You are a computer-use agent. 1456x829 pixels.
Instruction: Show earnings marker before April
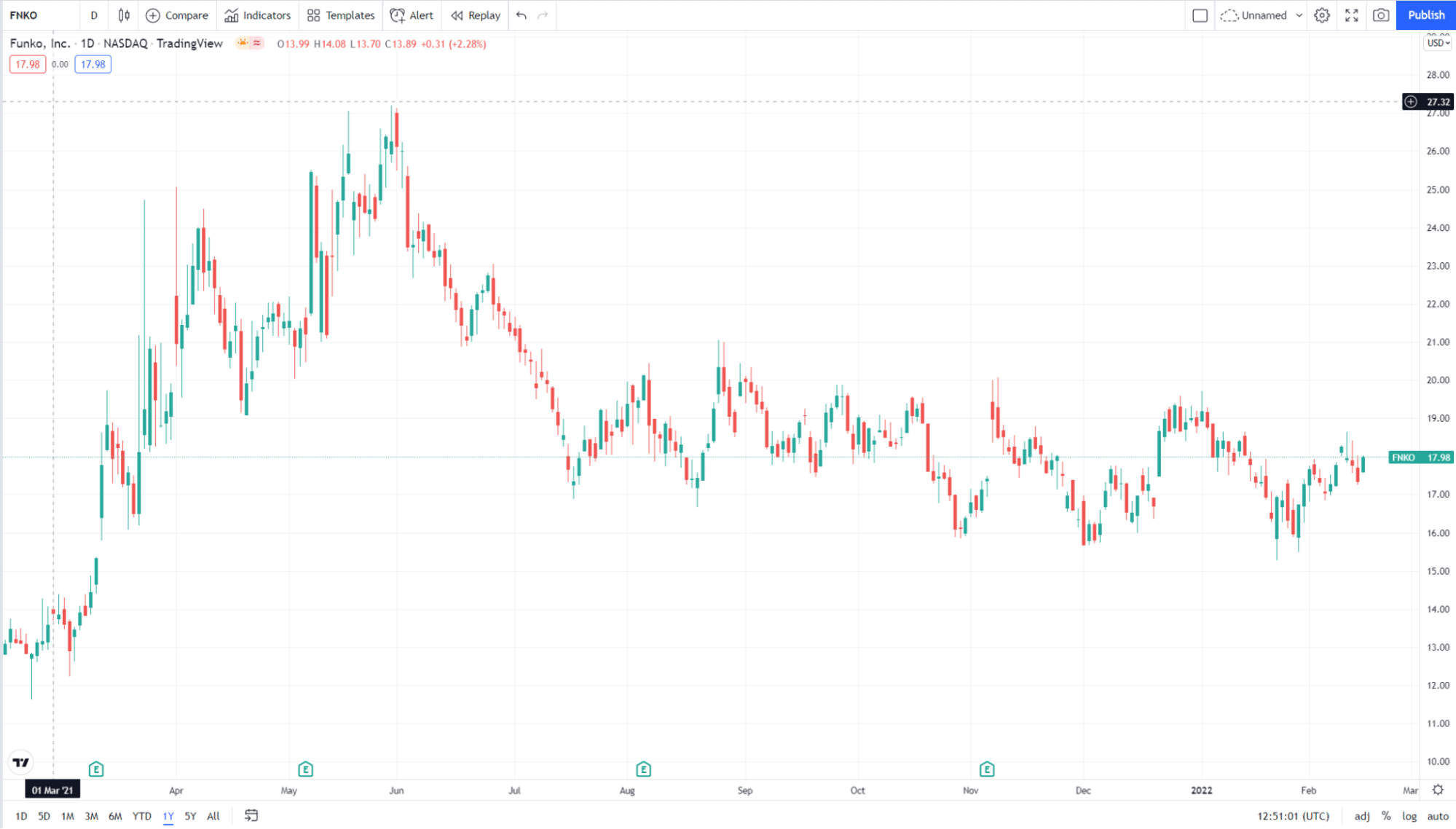click(x=96, y=769)
